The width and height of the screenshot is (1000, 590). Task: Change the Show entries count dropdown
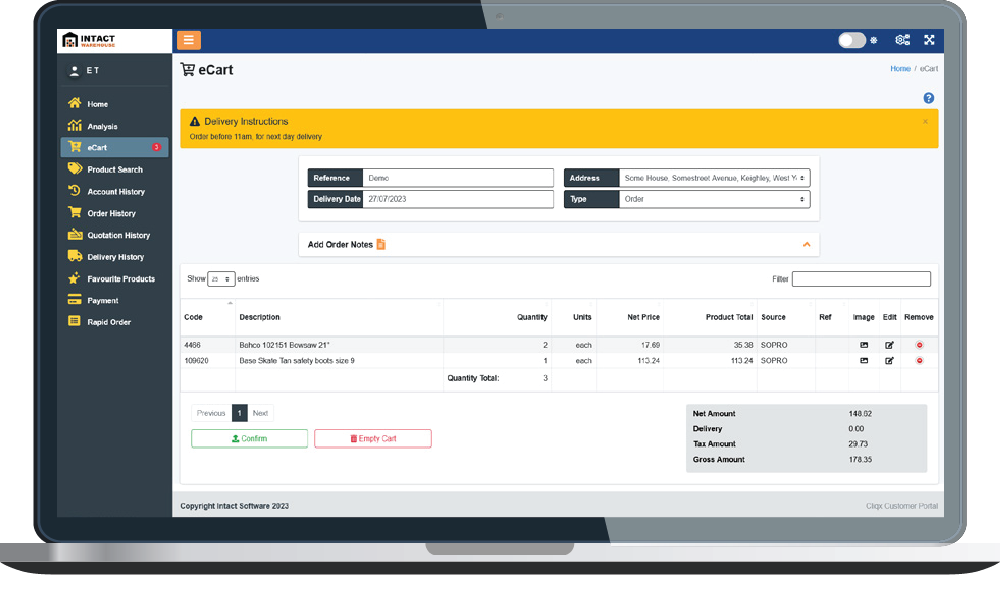(x=222, y=279)
